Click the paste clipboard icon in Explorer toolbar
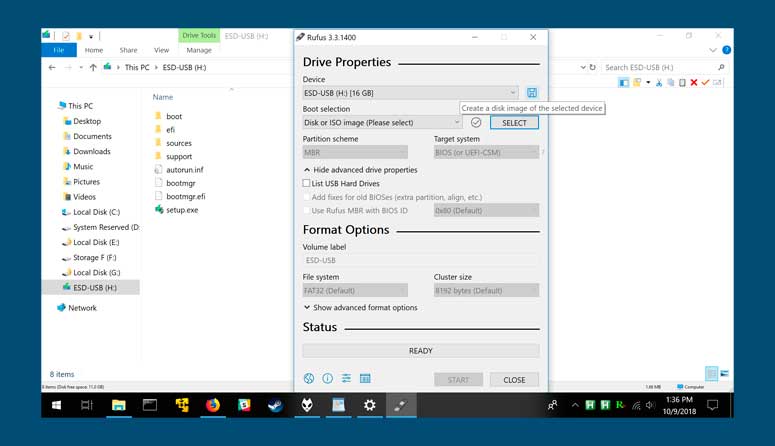This screenshot has width=775, height=446. (x=682, y=83)
